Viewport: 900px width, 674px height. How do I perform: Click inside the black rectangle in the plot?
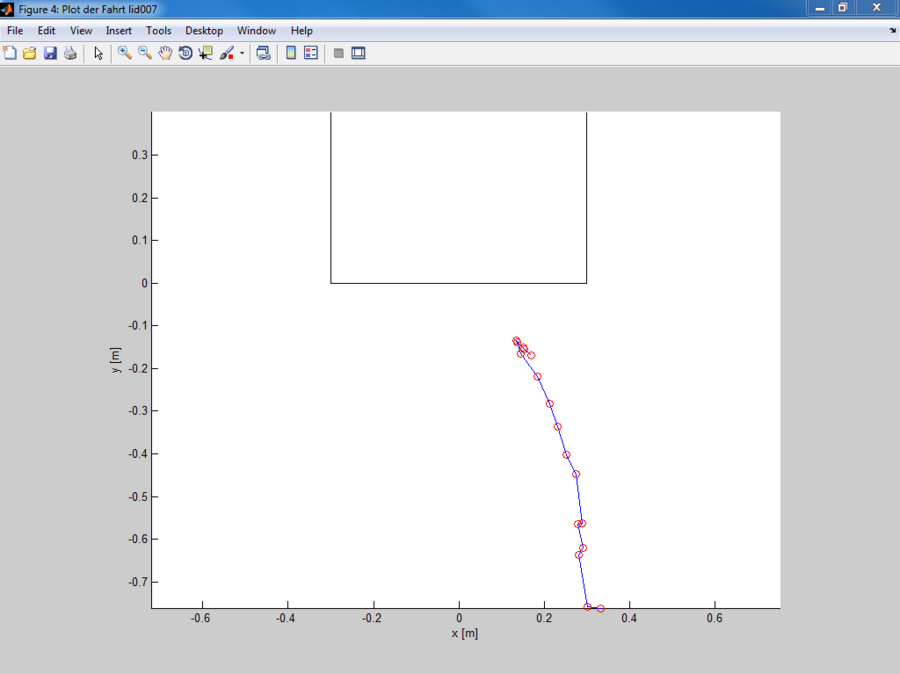458,200
